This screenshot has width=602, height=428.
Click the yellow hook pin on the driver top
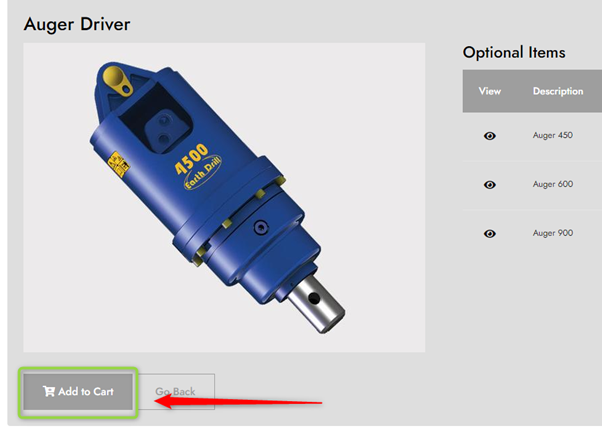pyautogui.click(x=118, y=81)
